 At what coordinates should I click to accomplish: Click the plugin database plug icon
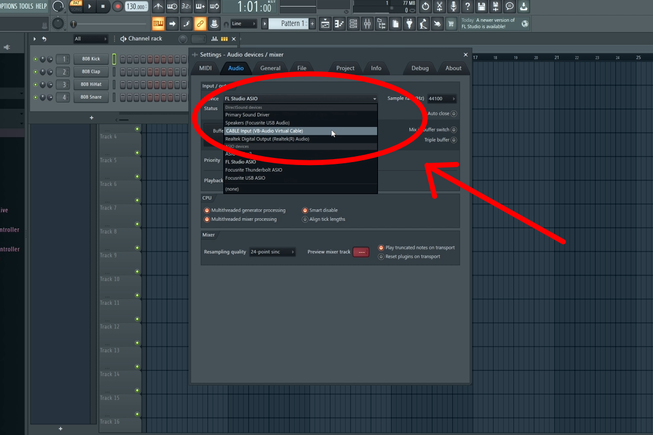409,24
